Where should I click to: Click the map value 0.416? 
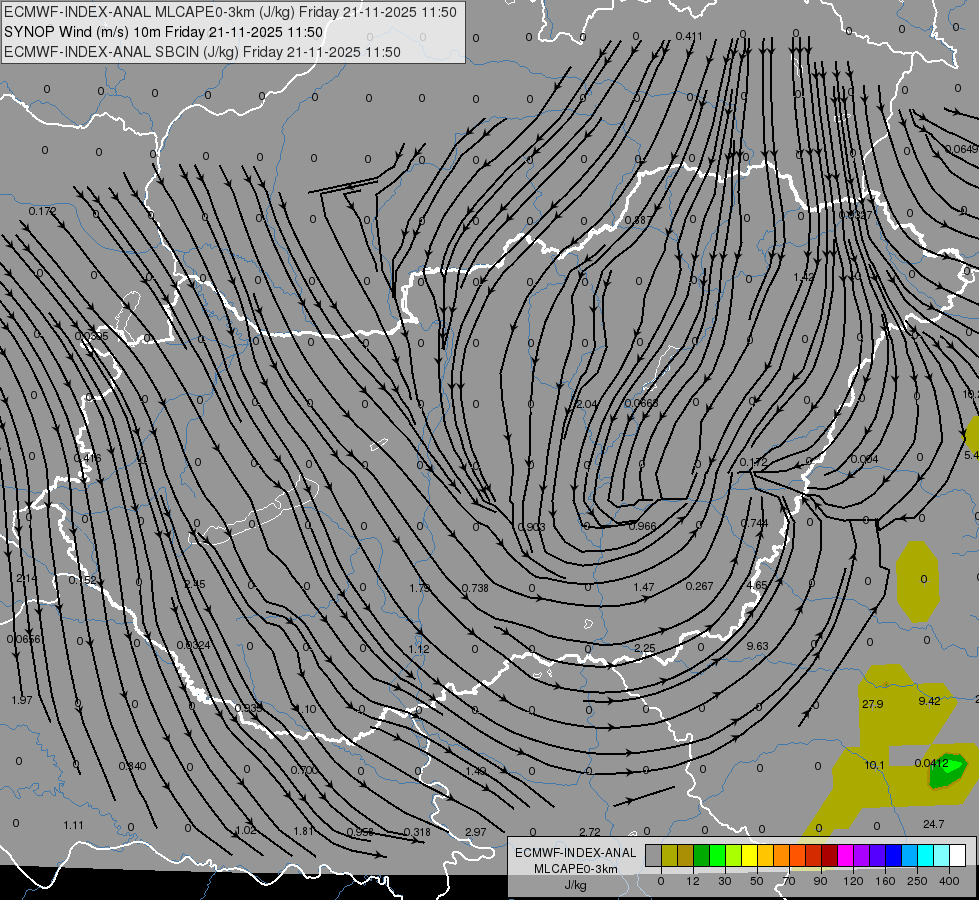(x=87, y=458)
